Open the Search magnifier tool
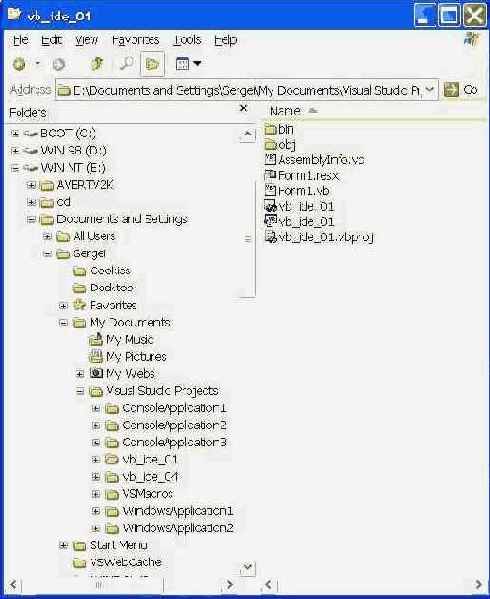Image resolution: width=490 pixels, height=599 pixels. tap(126, 63)
